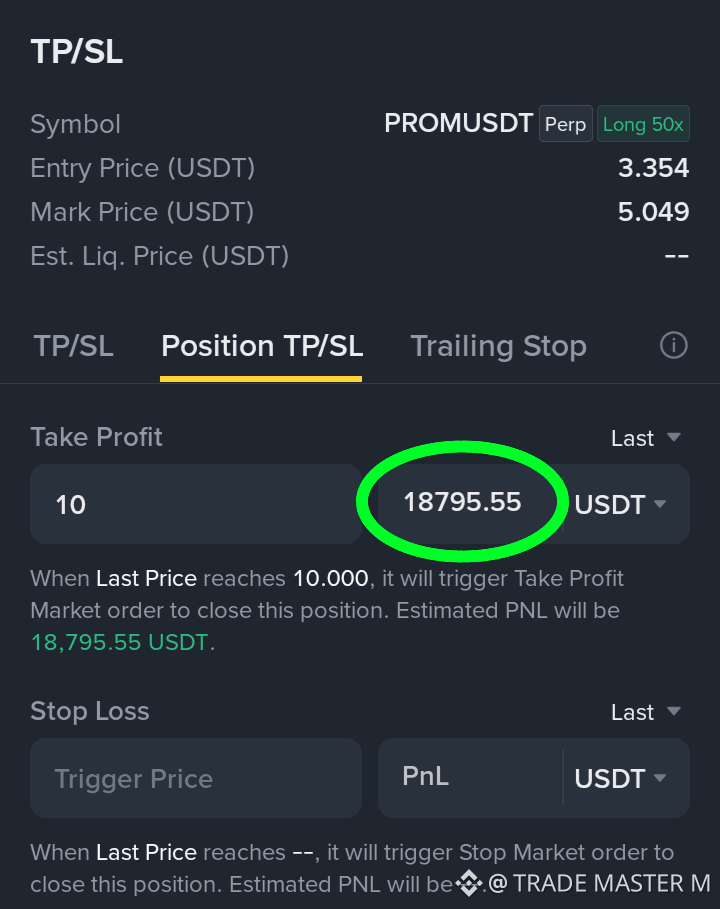720x909 pixels.
Task: Click the Stop Loss Trigger Price field
Action: 196,778
